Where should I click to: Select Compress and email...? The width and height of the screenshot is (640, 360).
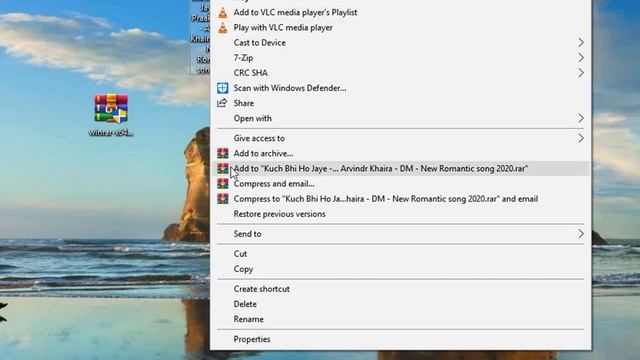(x=274, y=184)
